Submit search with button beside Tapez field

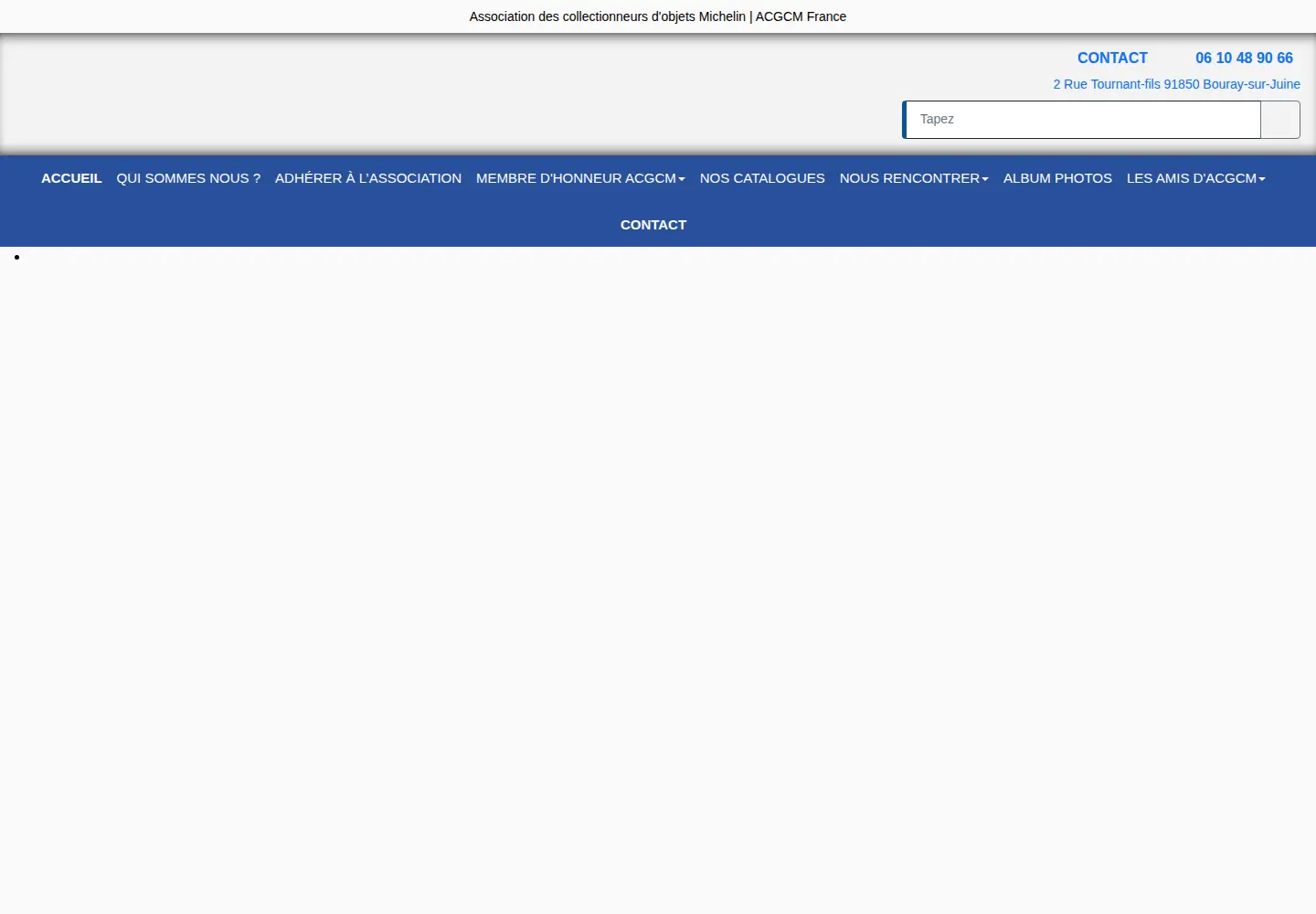(1280, 120)
